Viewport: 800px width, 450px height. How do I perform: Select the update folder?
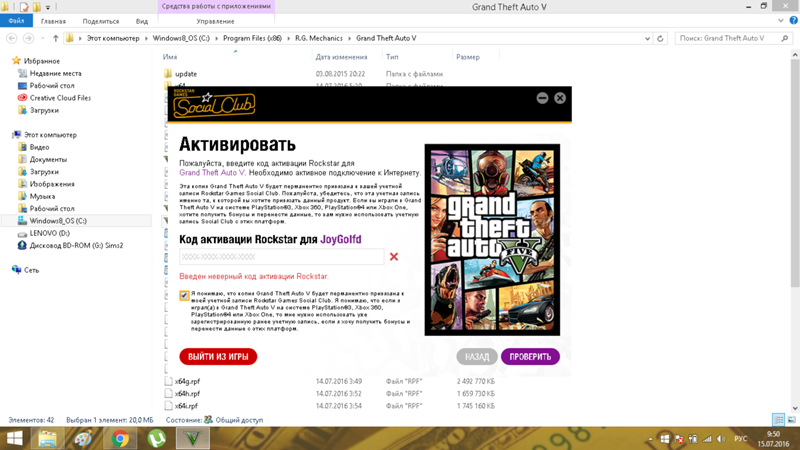tap(186, 74)
